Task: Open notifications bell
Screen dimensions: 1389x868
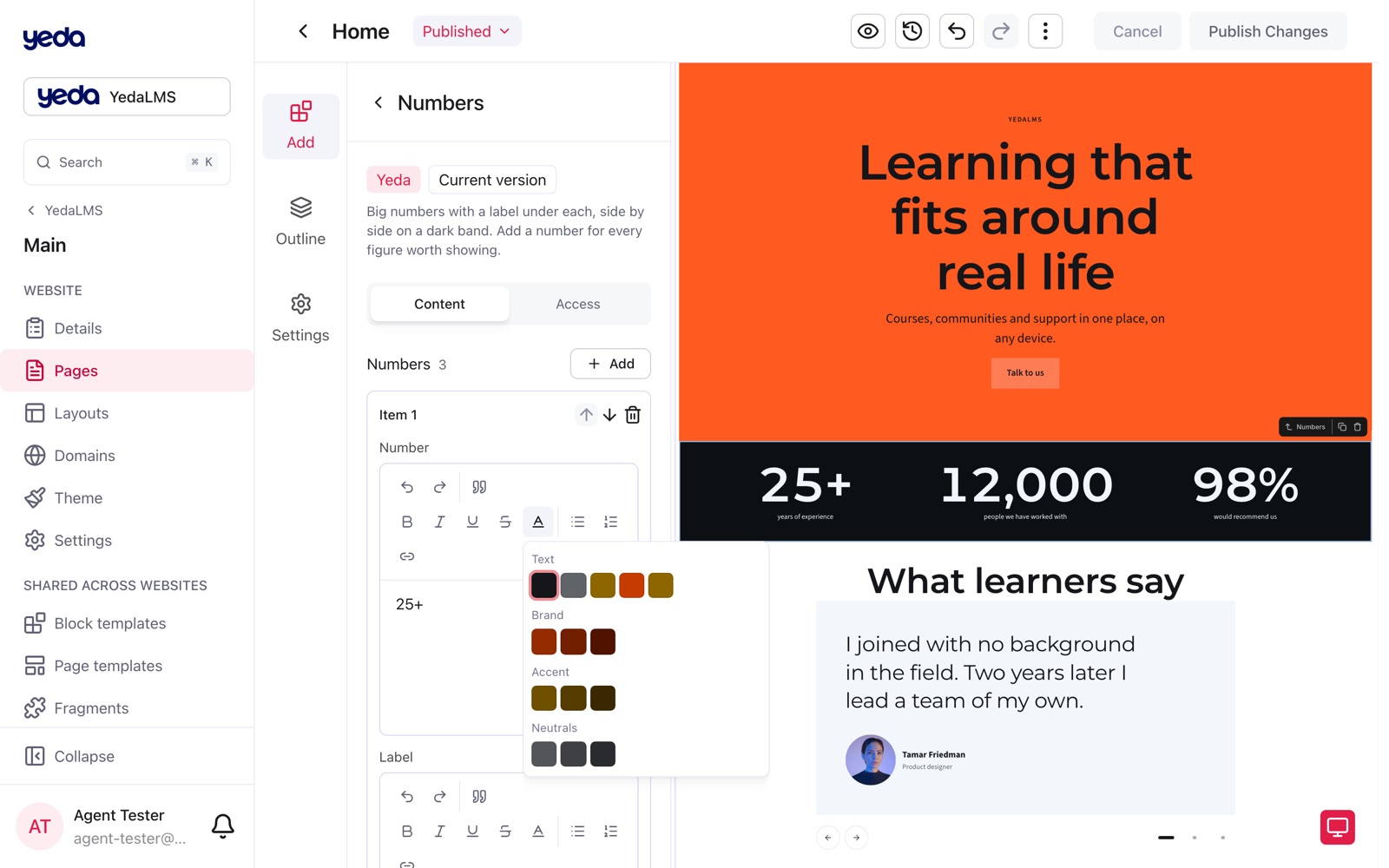Action: point(223,825)
